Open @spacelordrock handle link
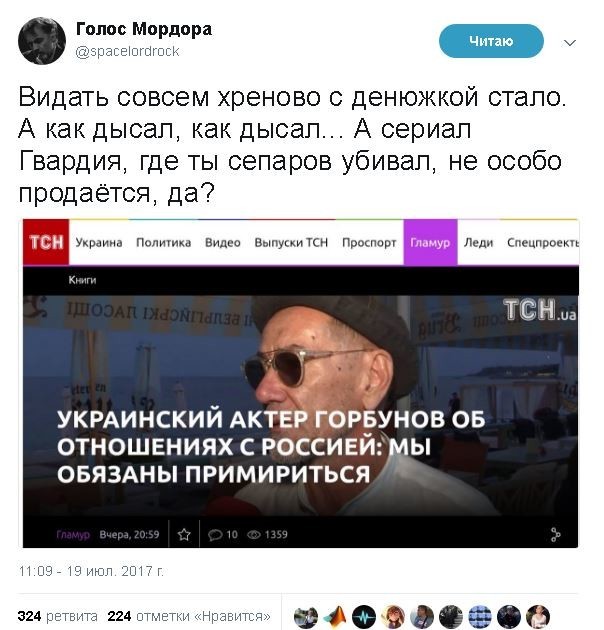 (x=127, y=51)
